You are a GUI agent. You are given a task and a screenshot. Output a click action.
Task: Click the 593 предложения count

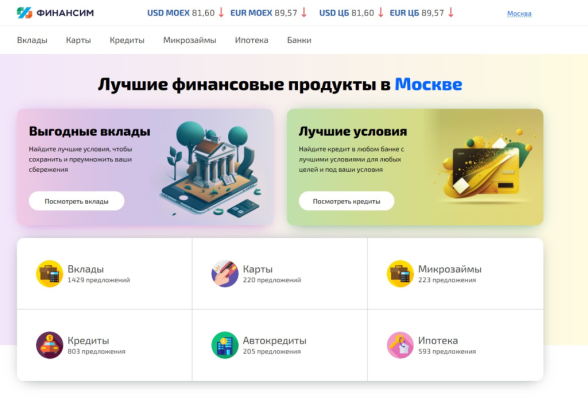tap(447, 352)
